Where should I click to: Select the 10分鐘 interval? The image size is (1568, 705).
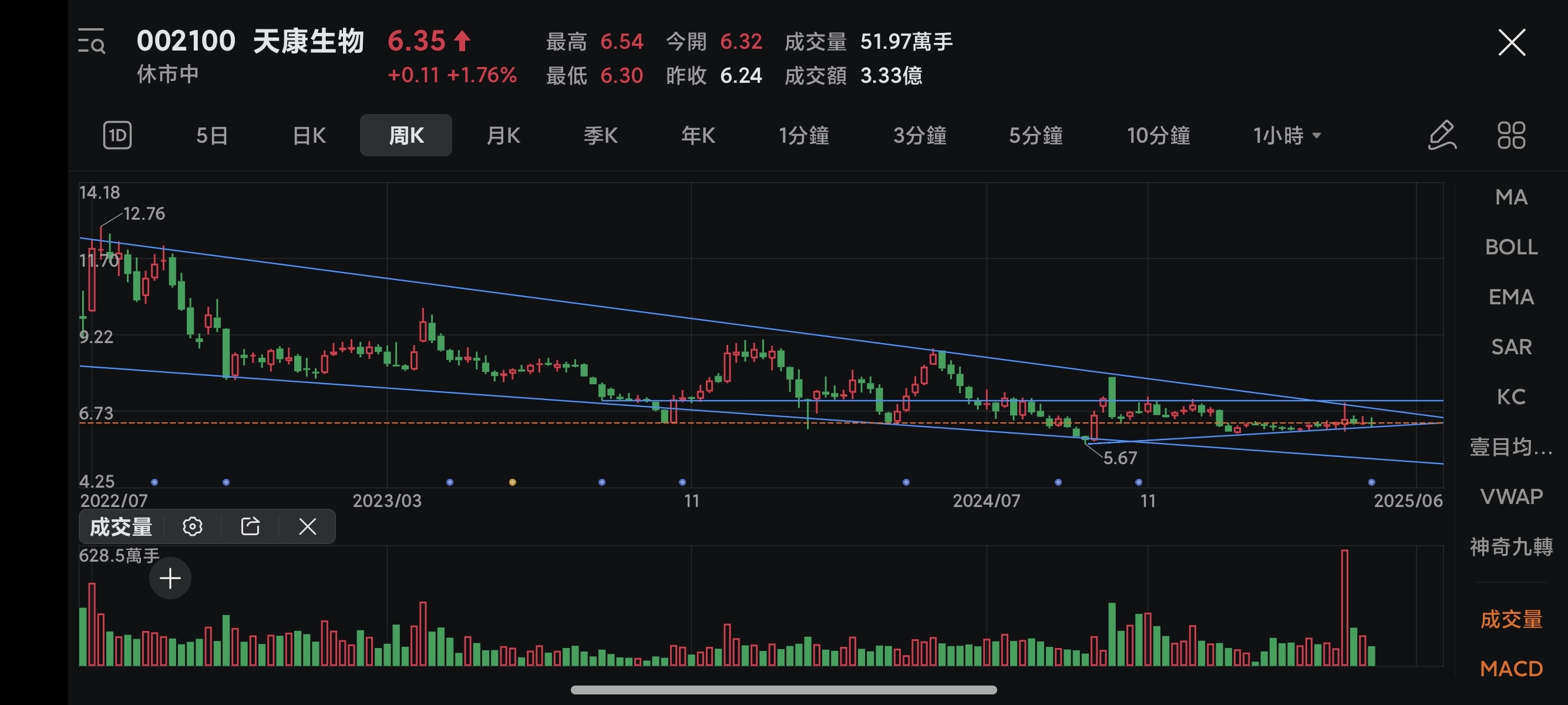1158,135
